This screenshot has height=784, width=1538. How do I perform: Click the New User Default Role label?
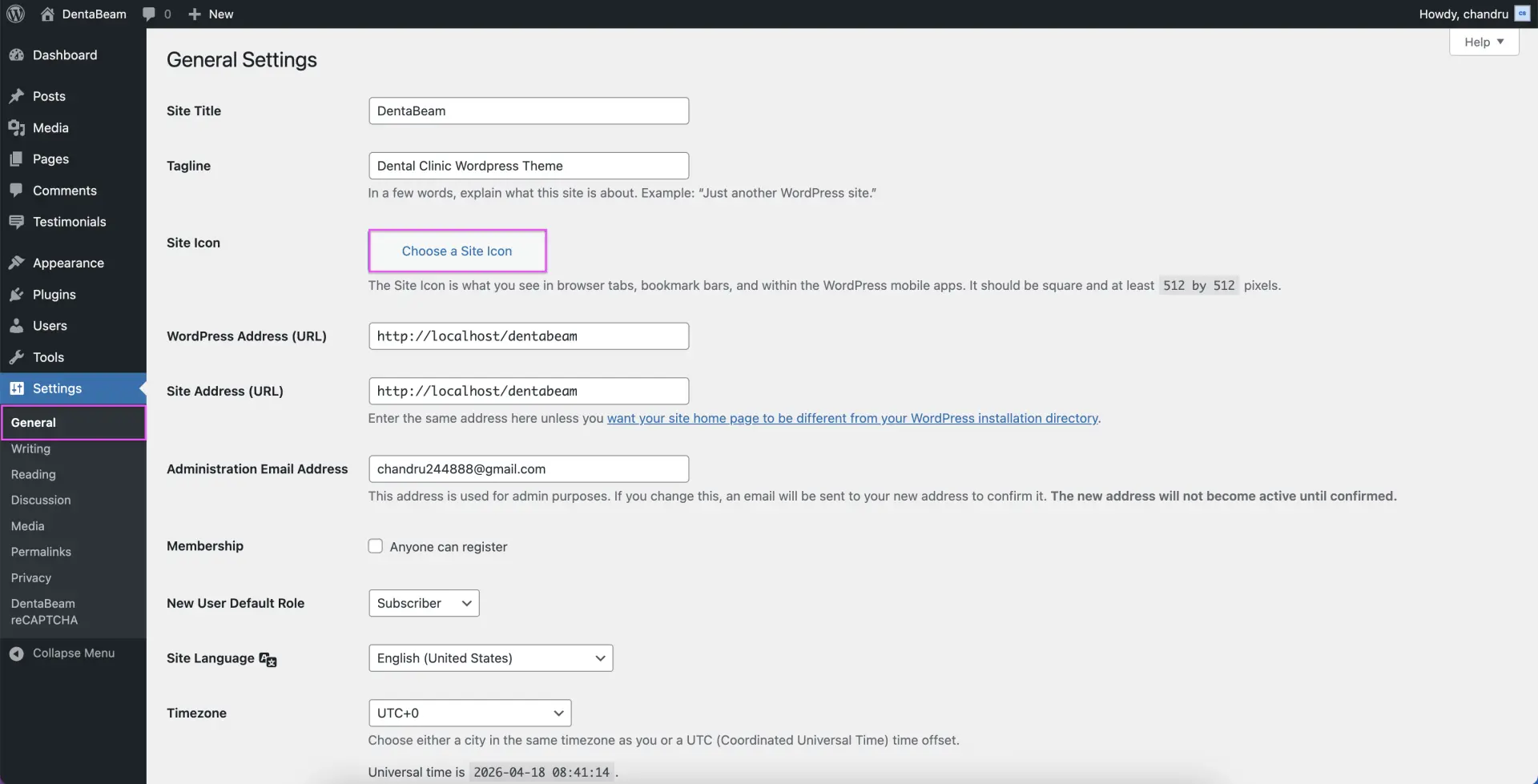coord(236,603)
